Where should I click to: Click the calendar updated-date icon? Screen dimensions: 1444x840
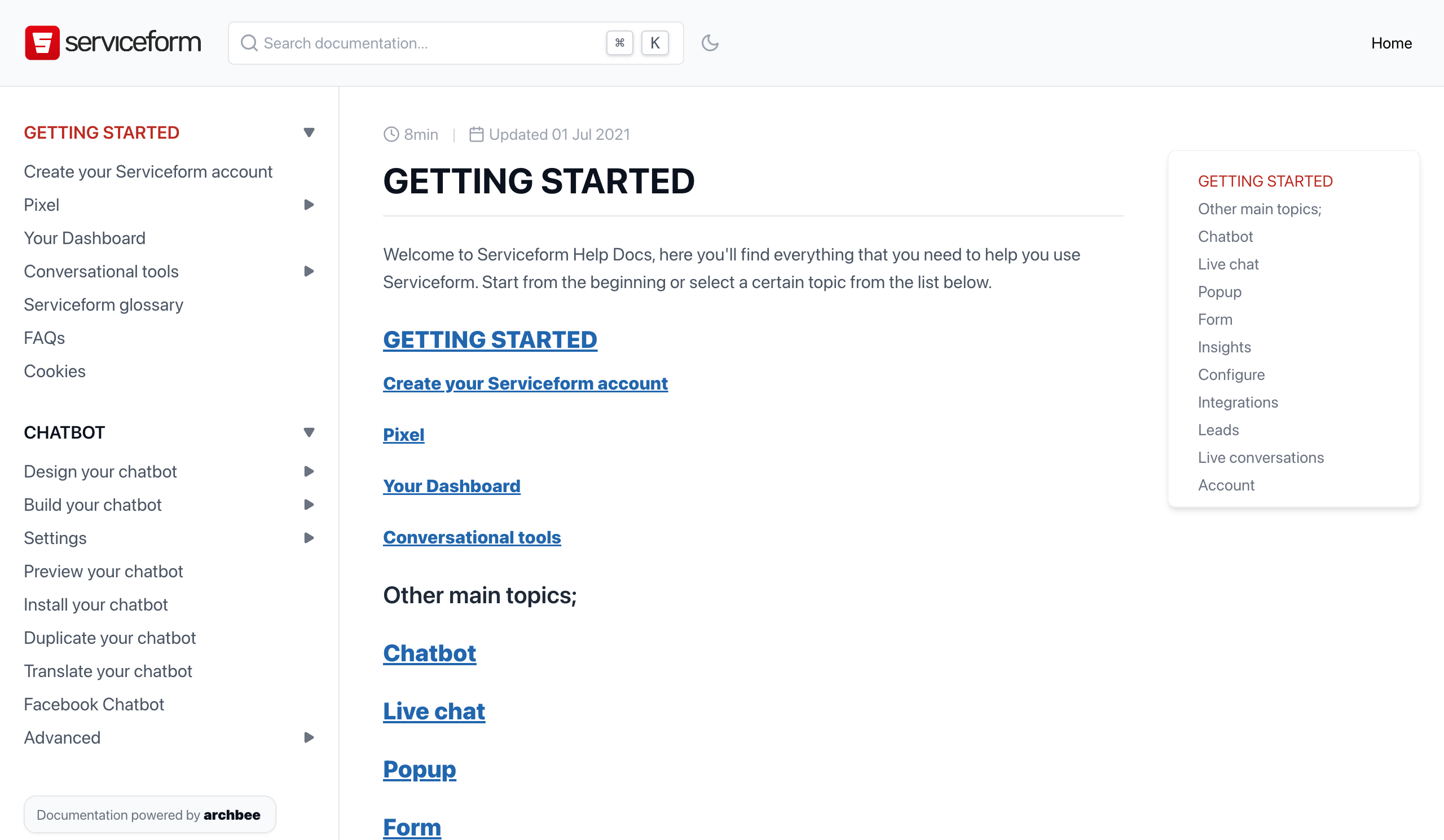(476, 135)
